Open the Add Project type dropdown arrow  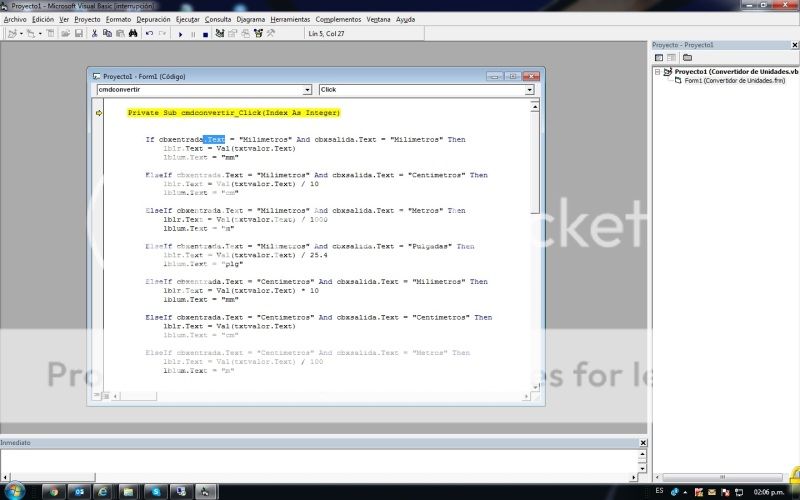(x=21, y=34)
